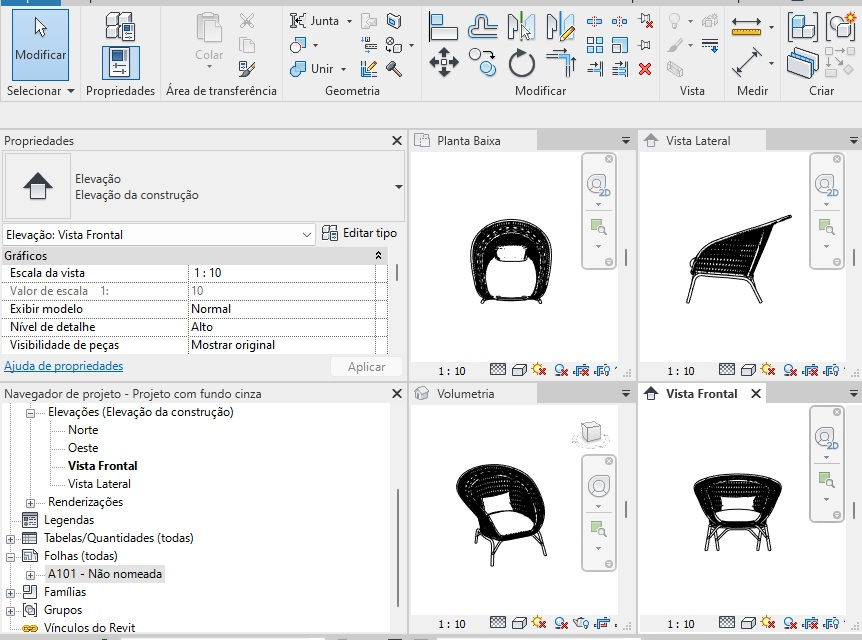The width and height of the screenshot is (862, 640).
Task: Toggle sun path in Vista Frontal view bar
Action: (x=768, y=622)
